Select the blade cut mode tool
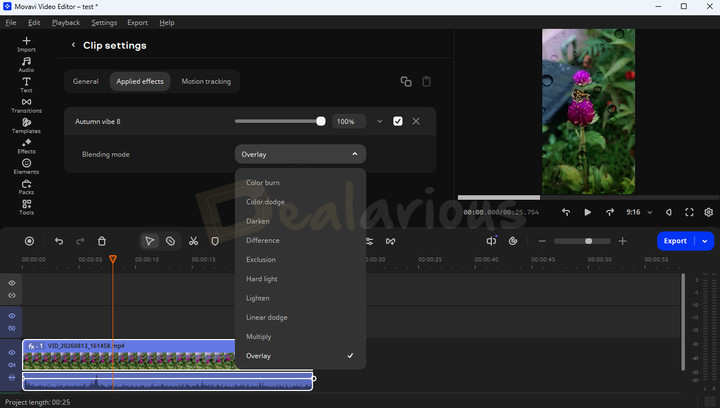The width and height of the screenshot is (720, 408). coord(170,241)
